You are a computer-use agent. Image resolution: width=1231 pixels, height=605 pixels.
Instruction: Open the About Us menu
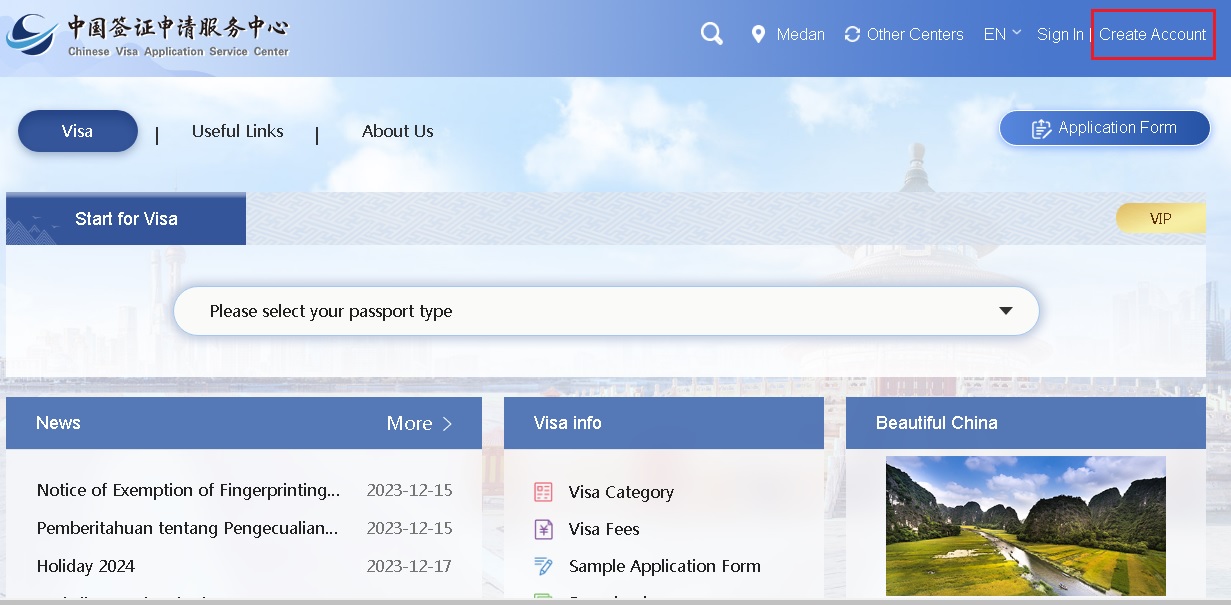click(x=397, y=131)
